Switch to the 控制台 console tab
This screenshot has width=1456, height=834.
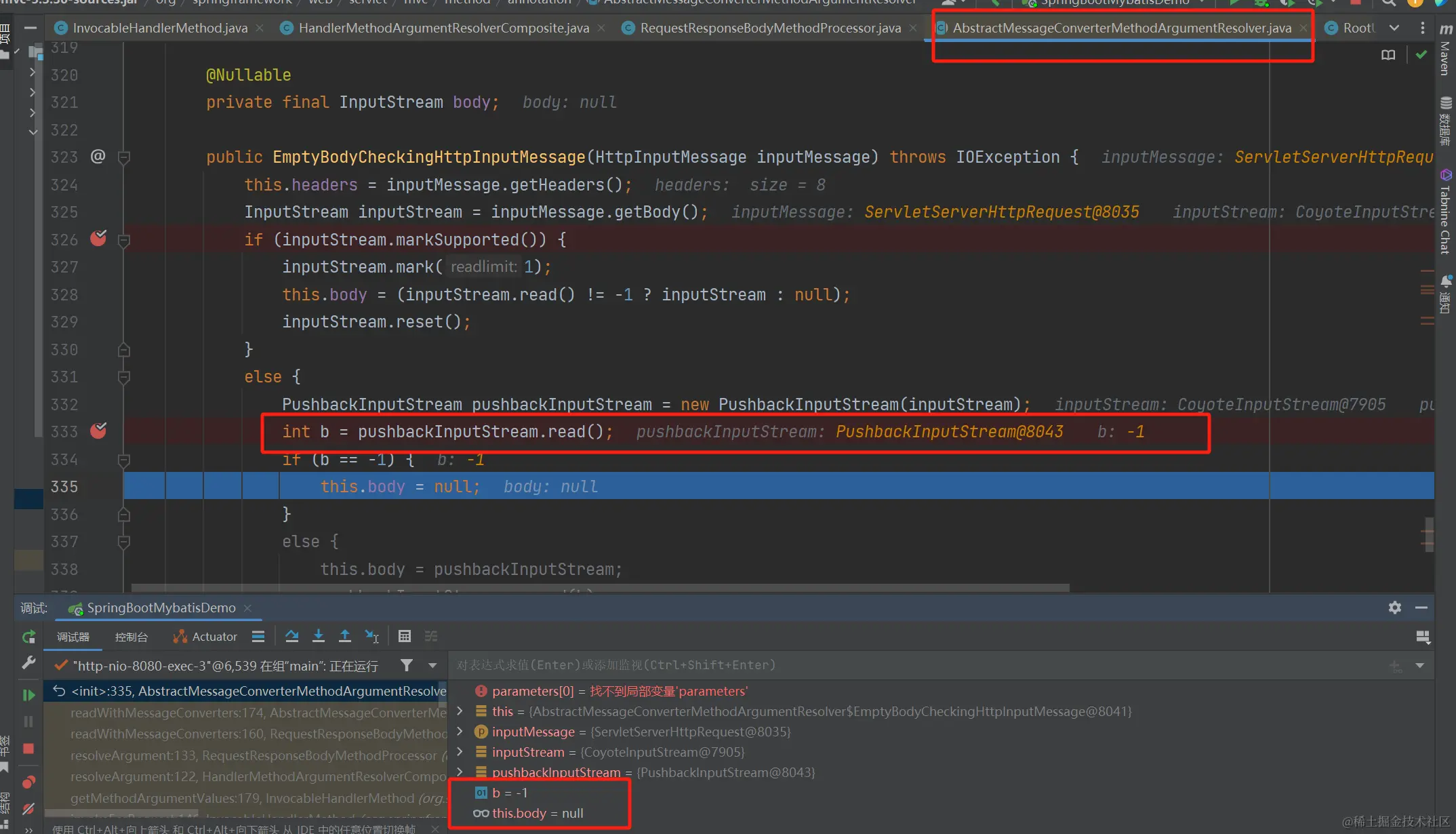pyautogui.click(x=131, y=637)
